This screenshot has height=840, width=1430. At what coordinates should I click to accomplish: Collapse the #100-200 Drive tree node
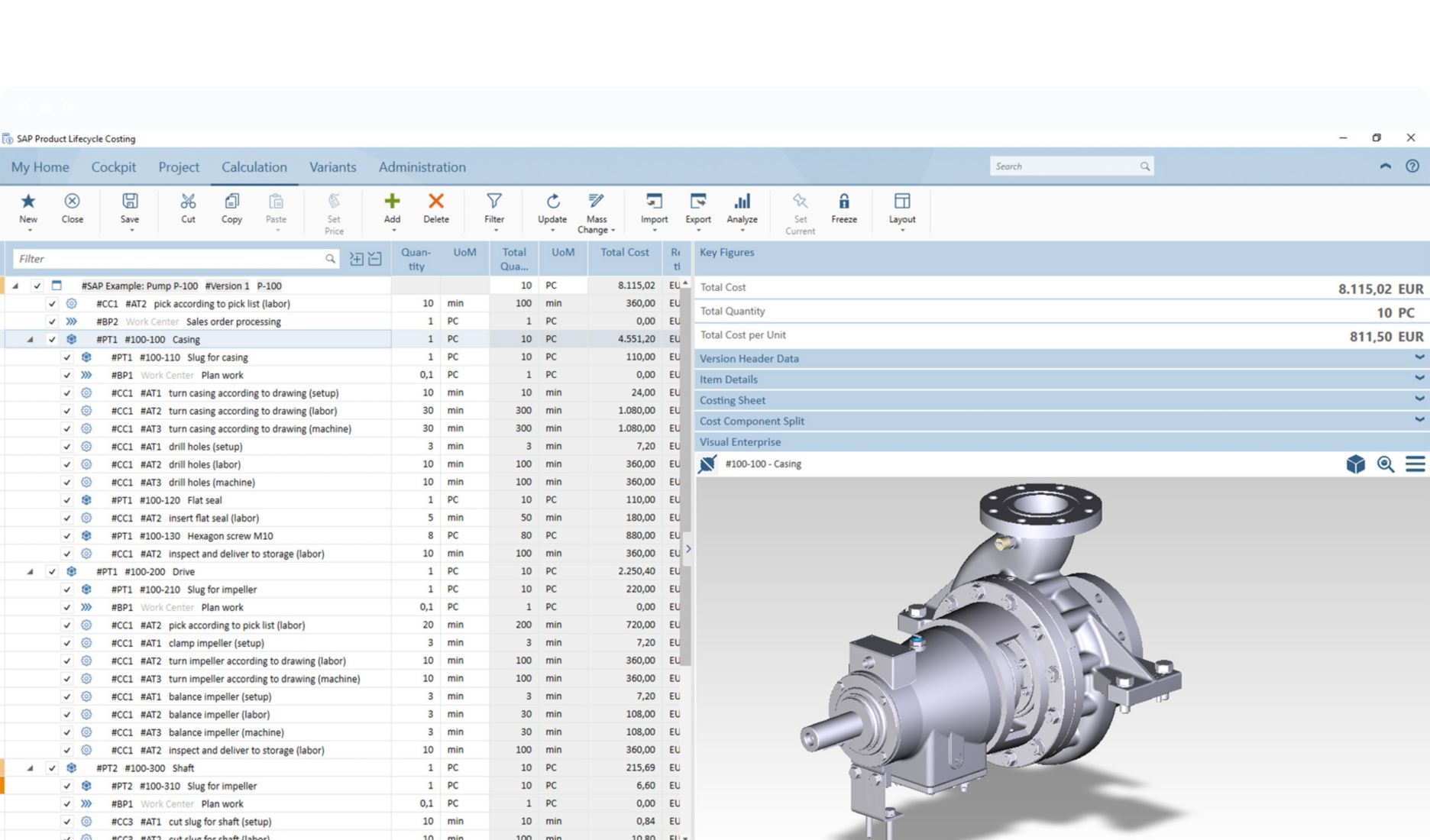31,572
